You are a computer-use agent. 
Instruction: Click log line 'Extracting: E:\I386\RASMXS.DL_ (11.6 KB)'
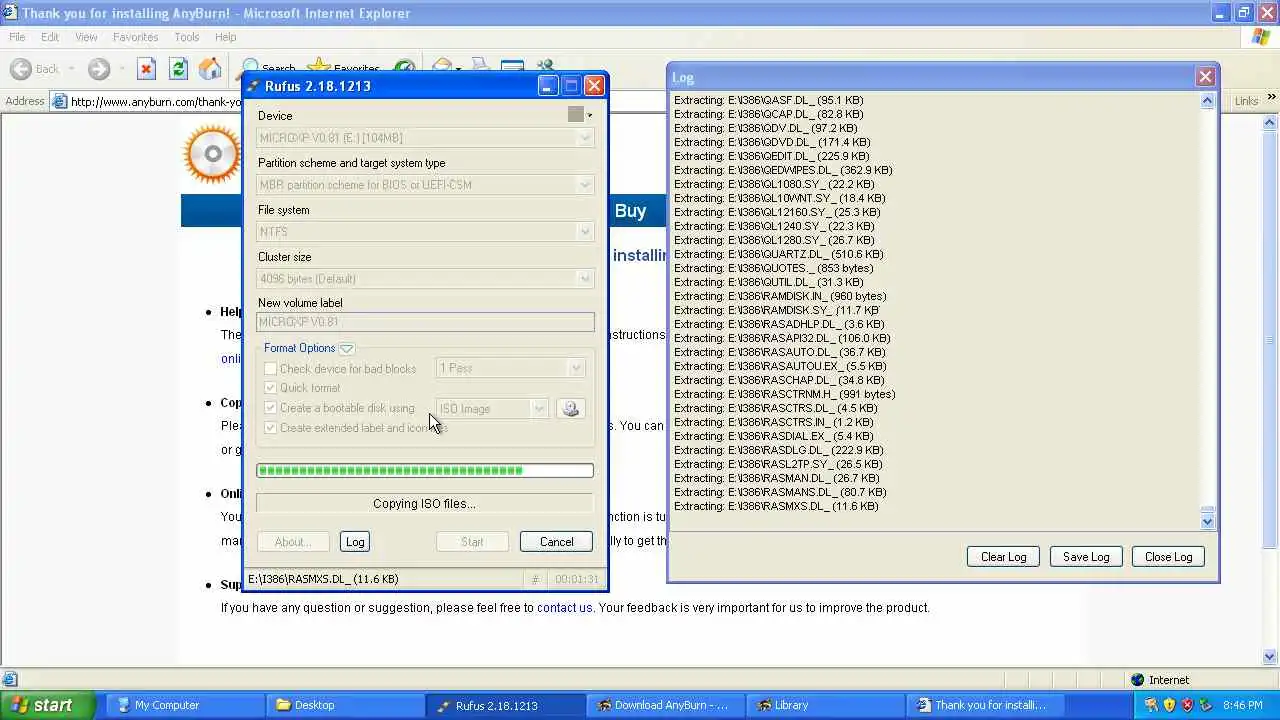pyautogui.click(x=776, y=506)
